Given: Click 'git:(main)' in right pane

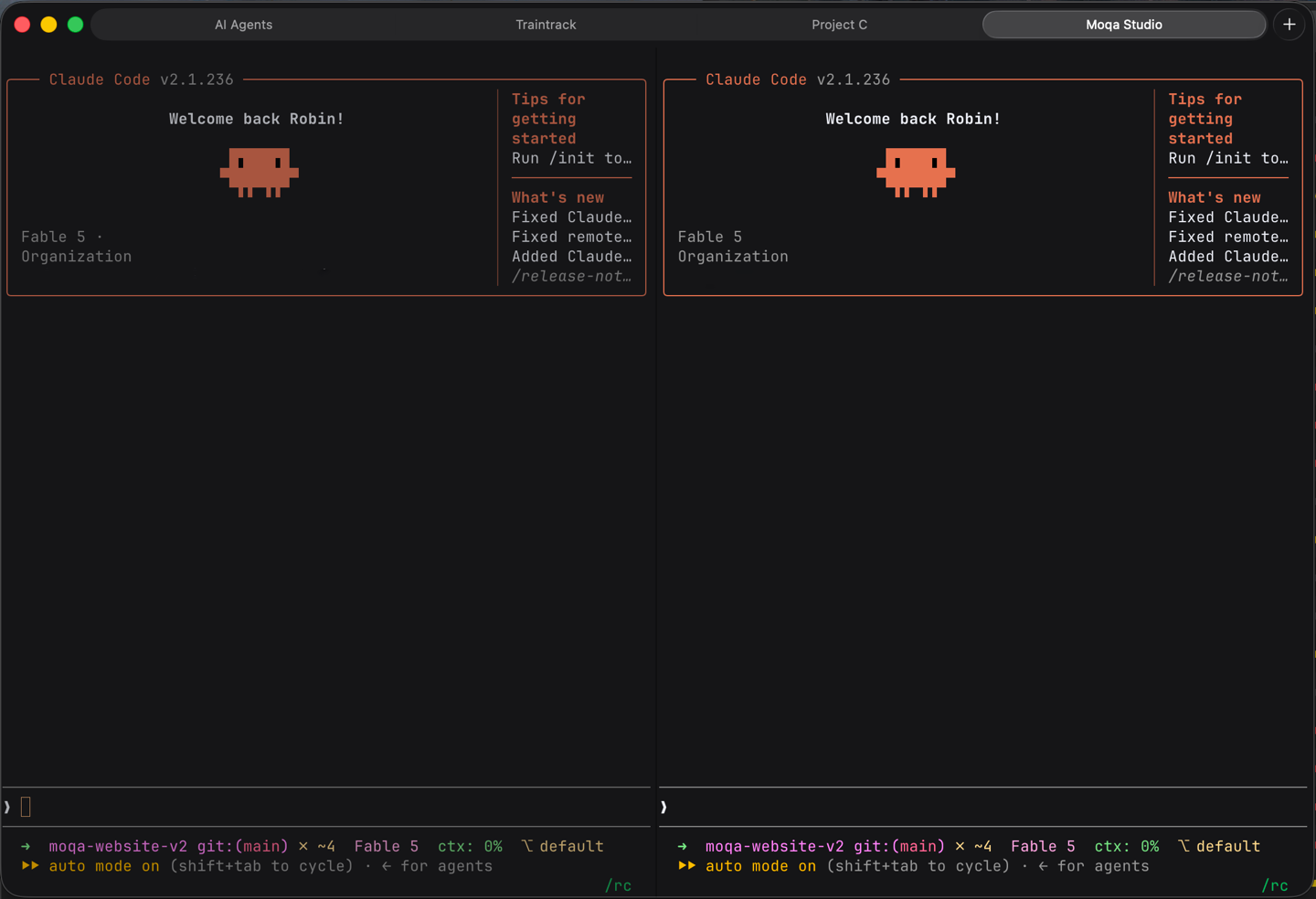Looking at the screenshot, I should [899, 847].
